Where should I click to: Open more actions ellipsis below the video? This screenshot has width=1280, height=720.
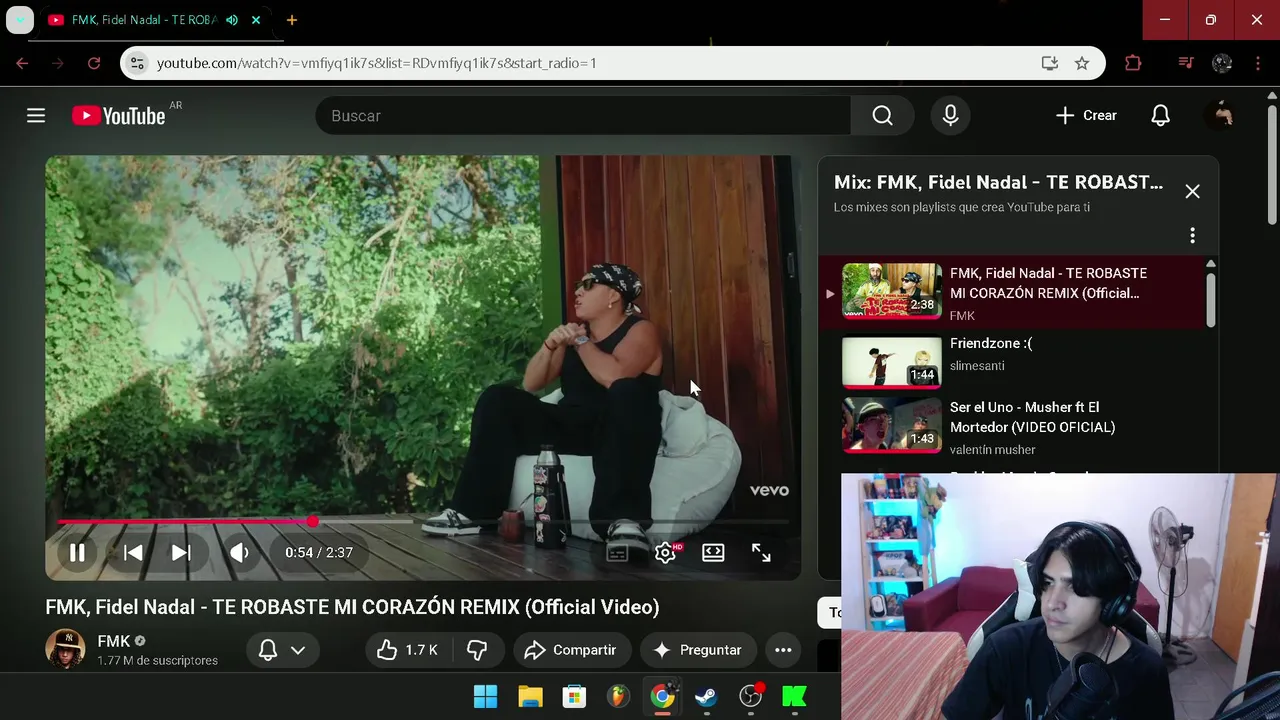pyautogui.click(x=783, y=650)
